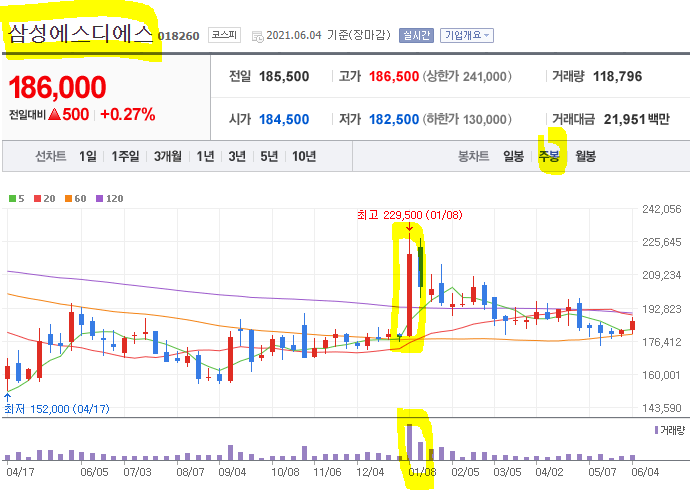This screenshot has width=690, height=490.
Task: Click the calendar clock icon beside the date
Action: click(257, 37)
